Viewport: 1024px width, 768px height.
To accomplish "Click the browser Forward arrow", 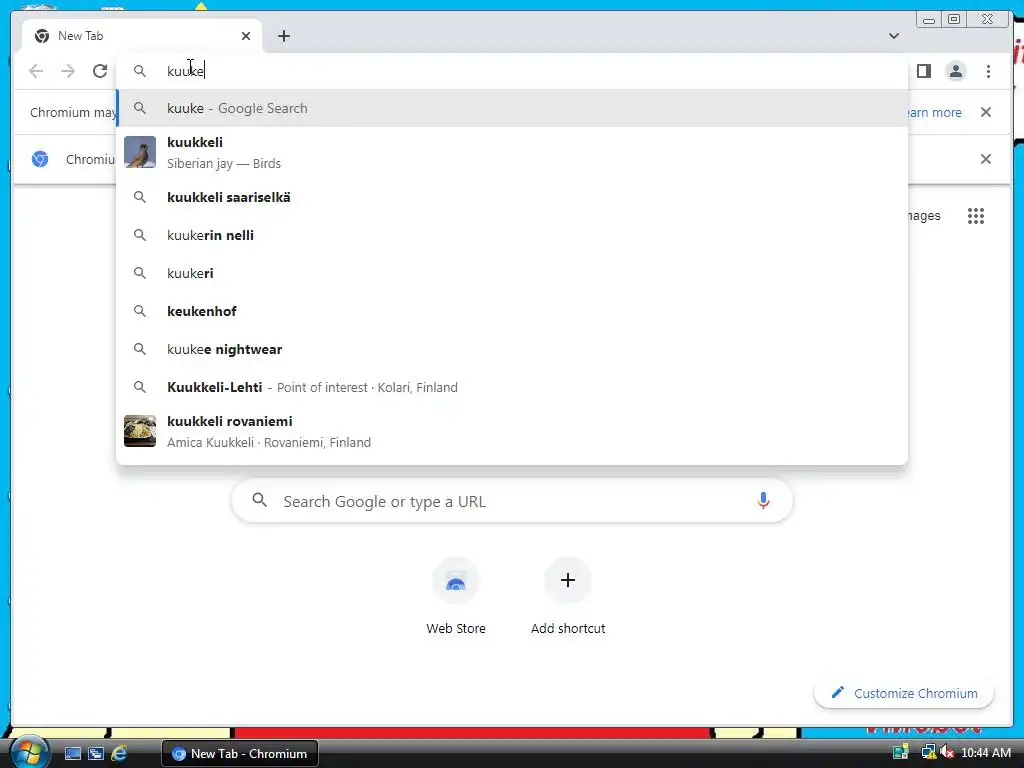I will tap(68, 71).
